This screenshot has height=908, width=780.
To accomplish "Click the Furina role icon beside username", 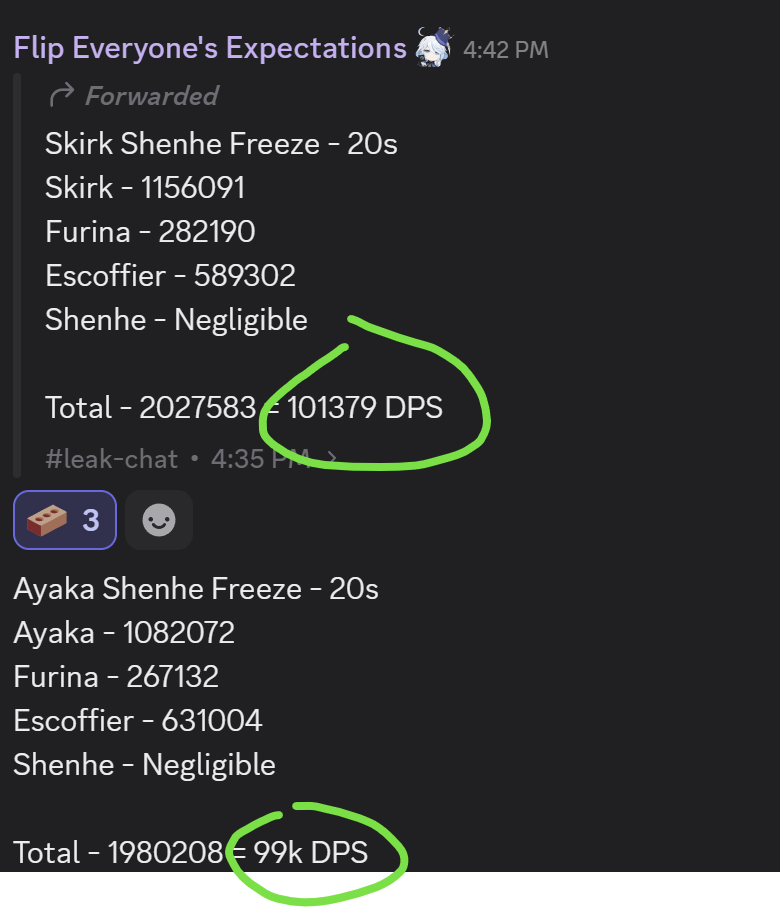I will (434, 46).
